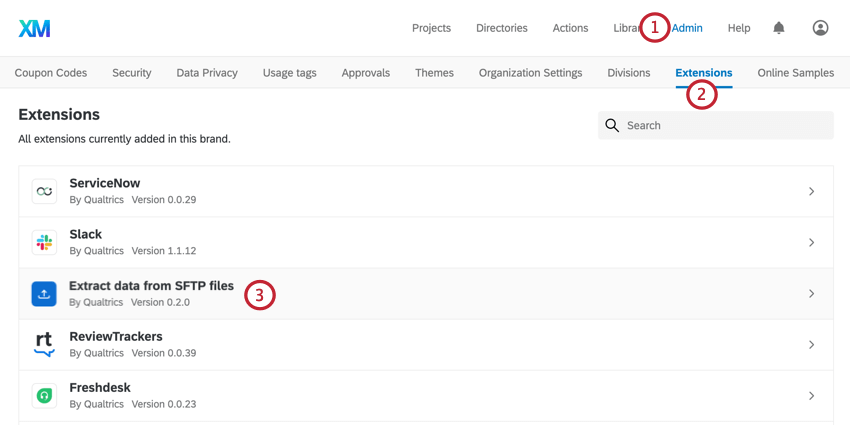Open the Help menu
The width and height of the screenshot is (850, 425).
[739, 28]
